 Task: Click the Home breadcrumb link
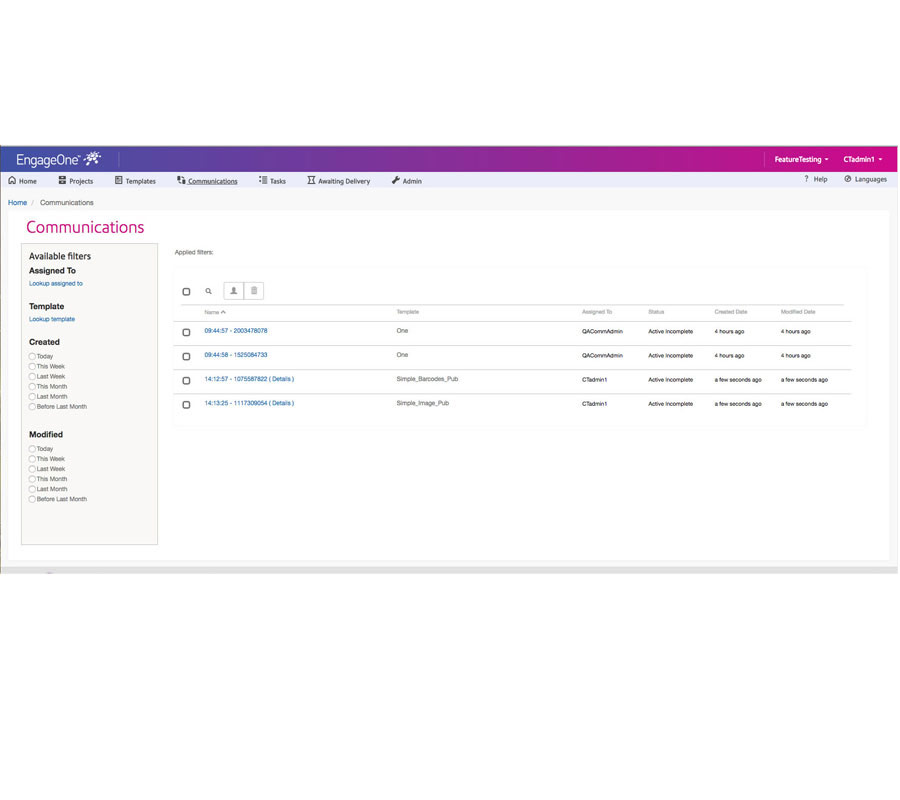click(x=18, y=203)
